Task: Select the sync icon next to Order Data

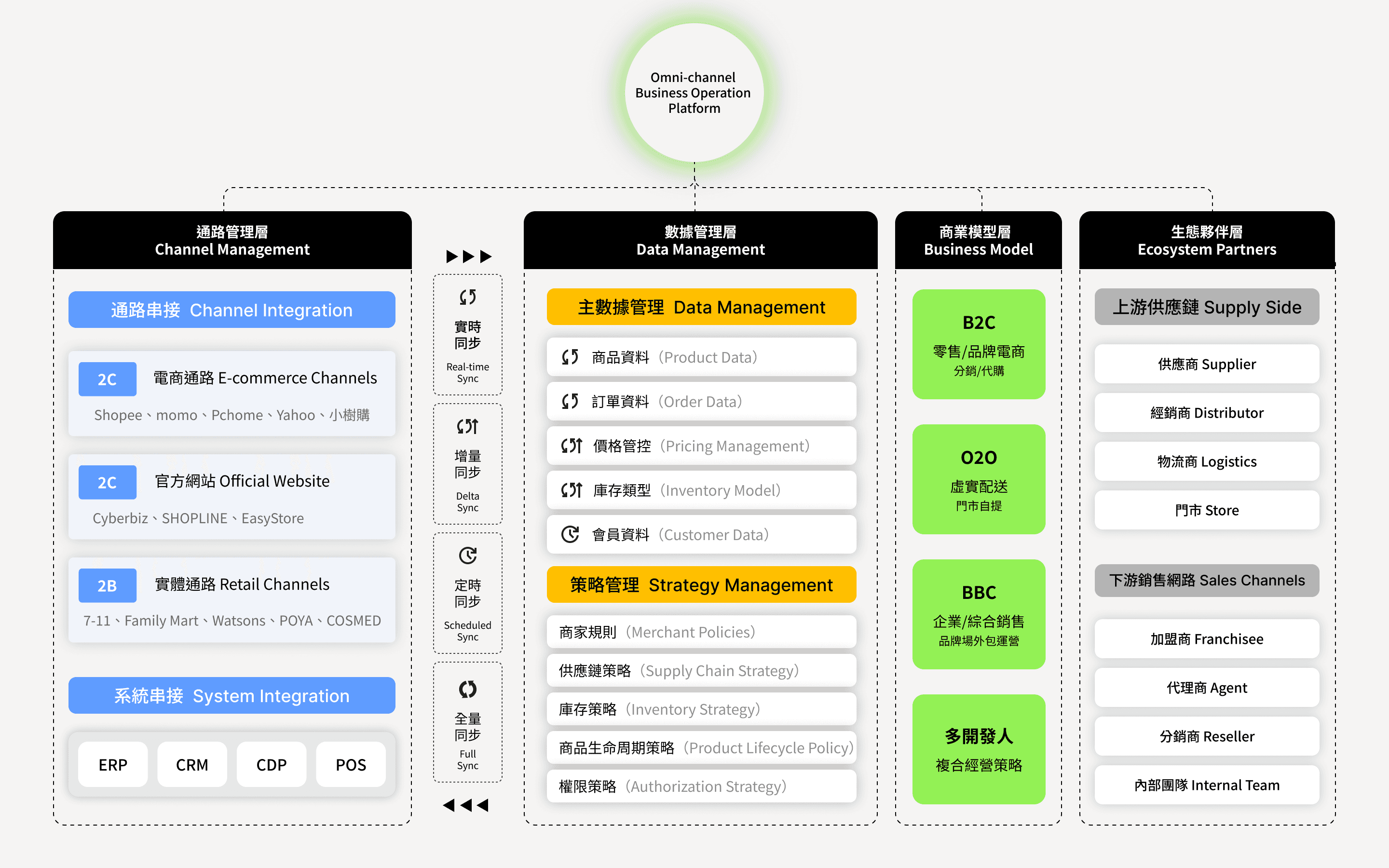Action: [x=570, y=401]
